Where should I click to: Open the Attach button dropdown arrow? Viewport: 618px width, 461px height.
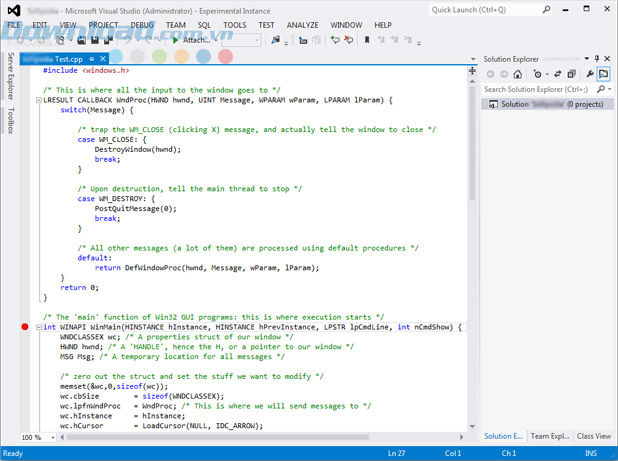216,40
